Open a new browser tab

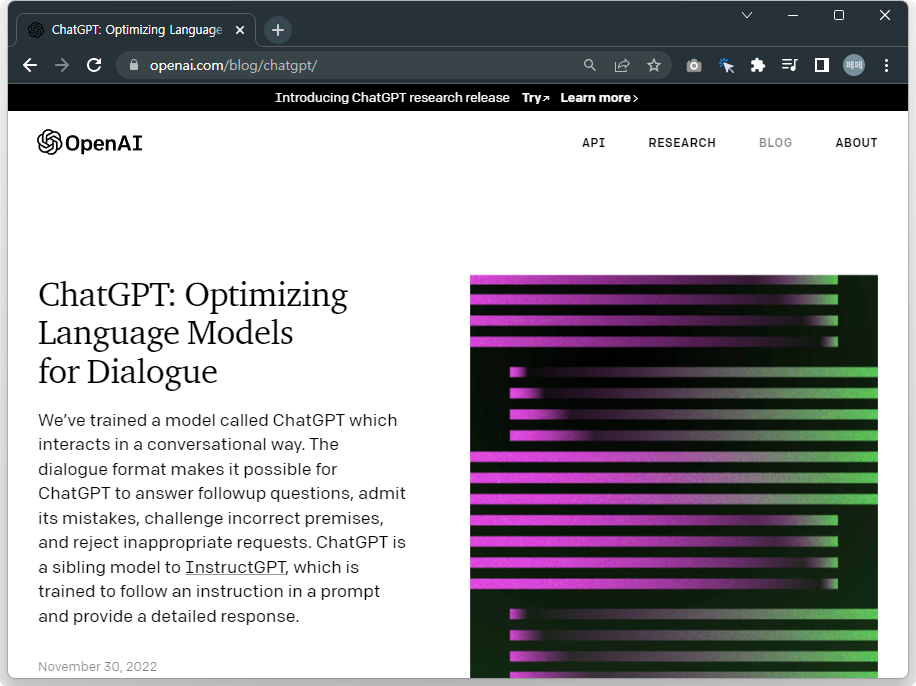click(277, 30)
